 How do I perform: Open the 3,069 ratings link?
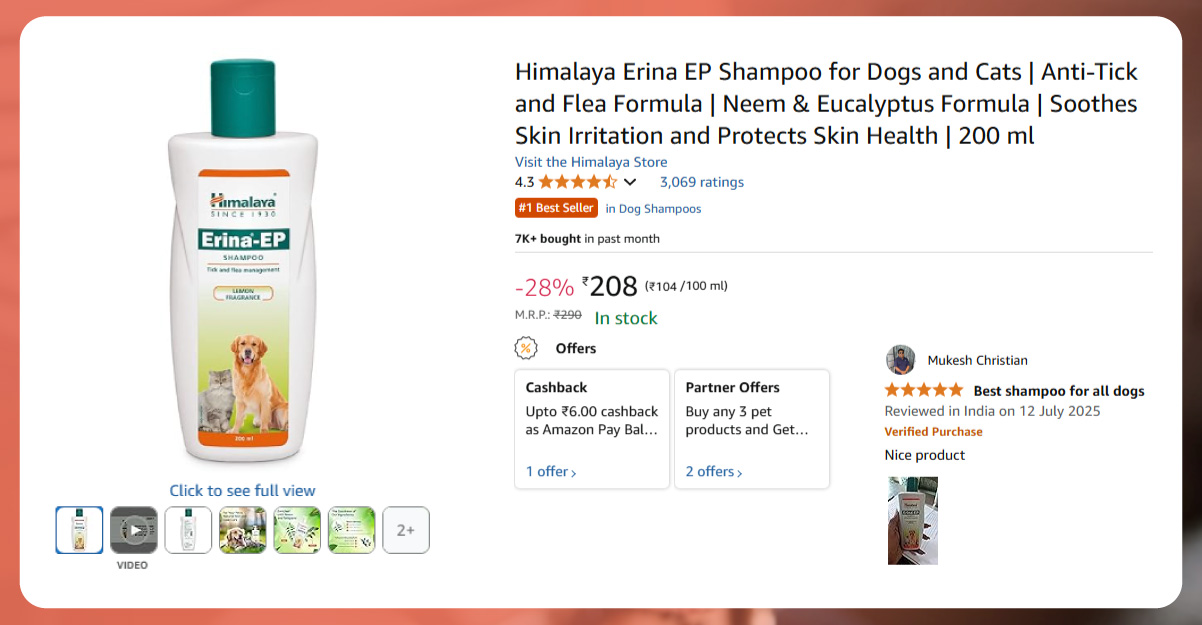701,182
